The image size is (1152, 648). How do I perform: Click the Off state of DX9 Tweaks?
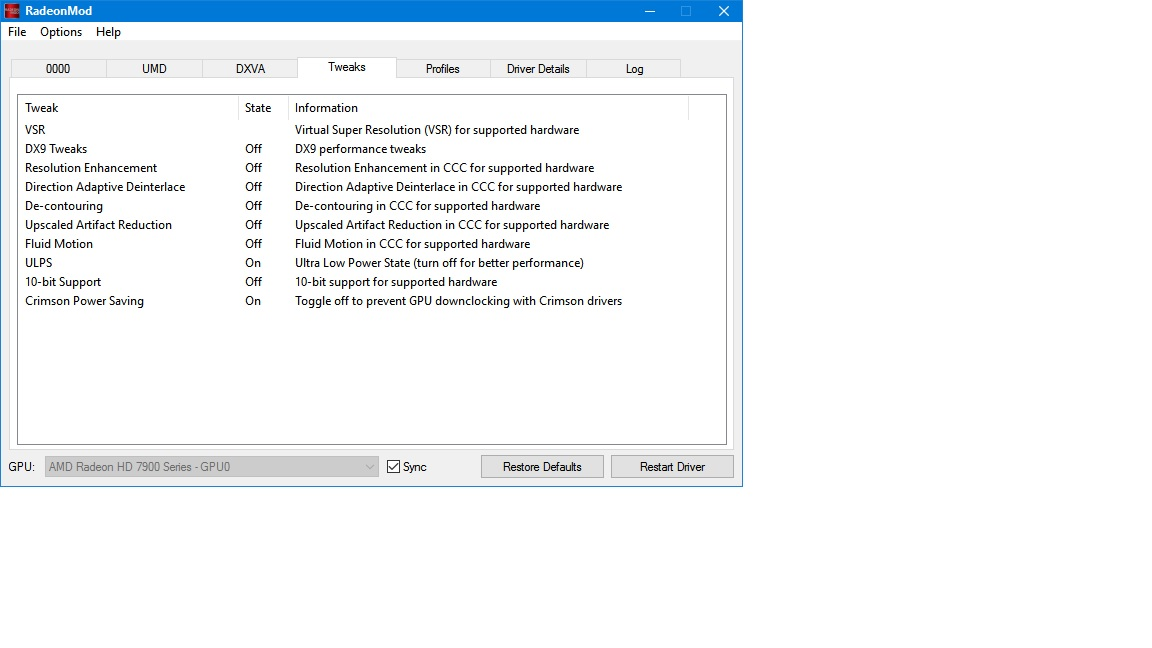(x=253, y=148)
